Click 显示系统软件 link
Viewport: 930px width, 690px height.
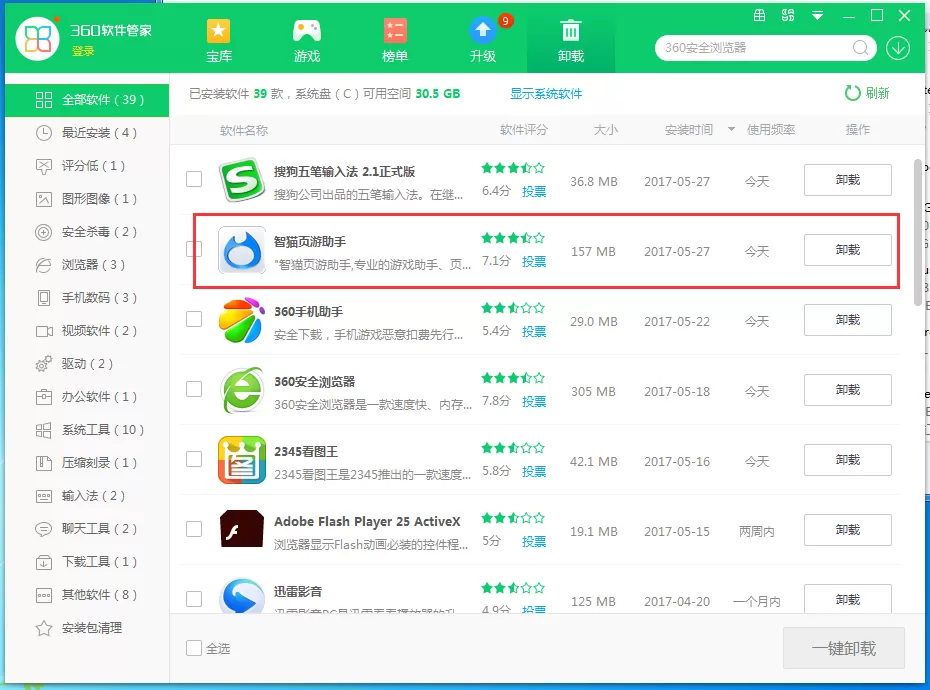pyautogui.click(x=546, y=94)
